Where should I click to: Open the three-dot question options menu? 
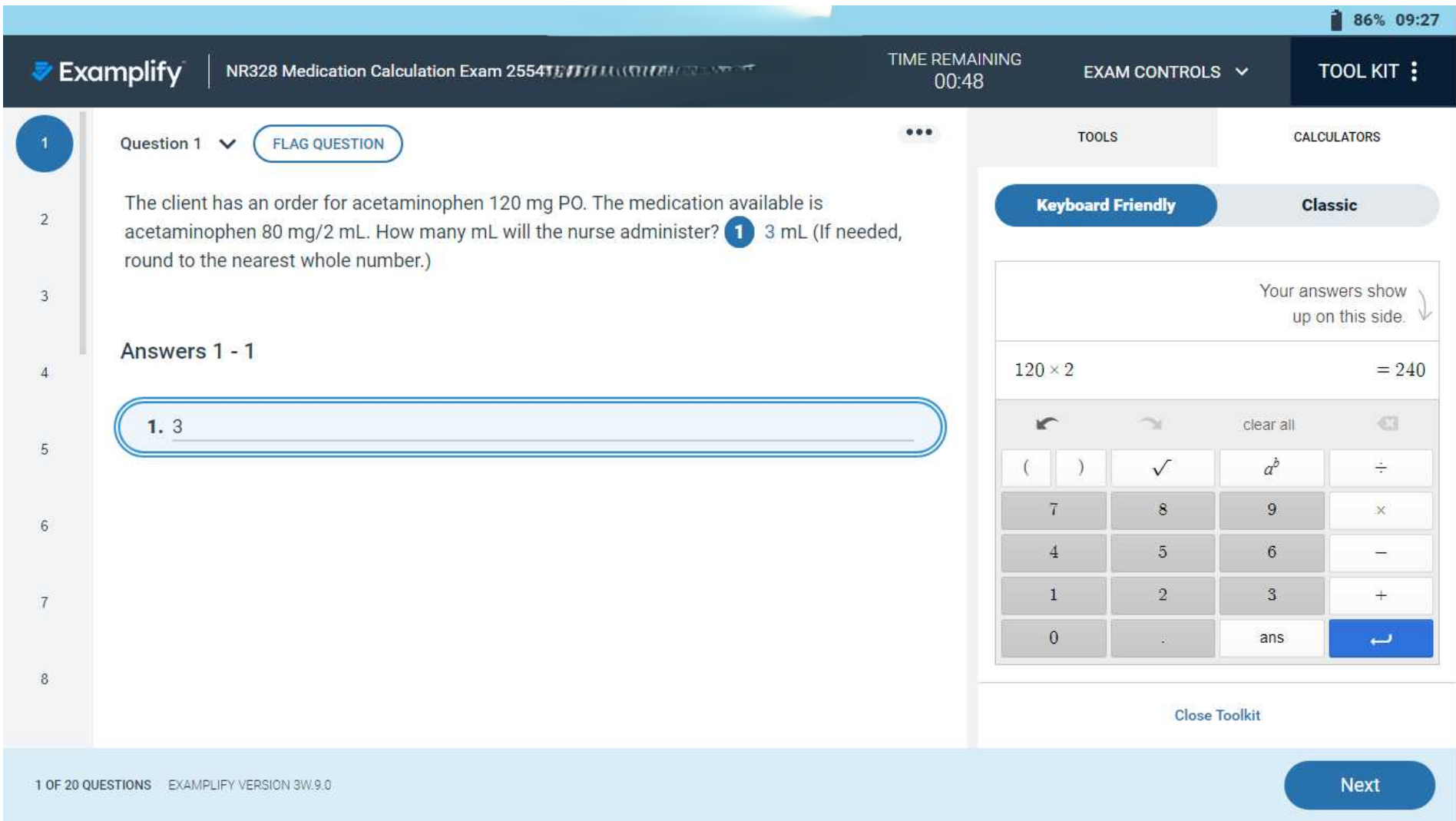[x=918, y=133]
